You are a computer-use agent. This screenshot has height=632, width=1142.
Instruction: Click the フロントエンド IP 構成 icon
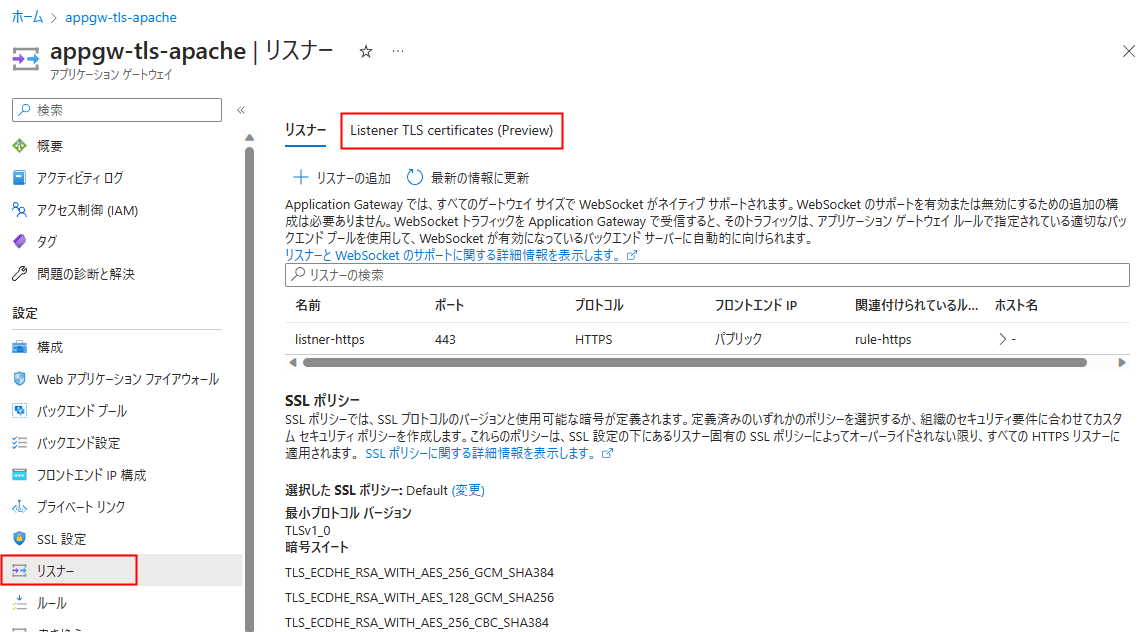pyautogui.click(x=20, y=475)
